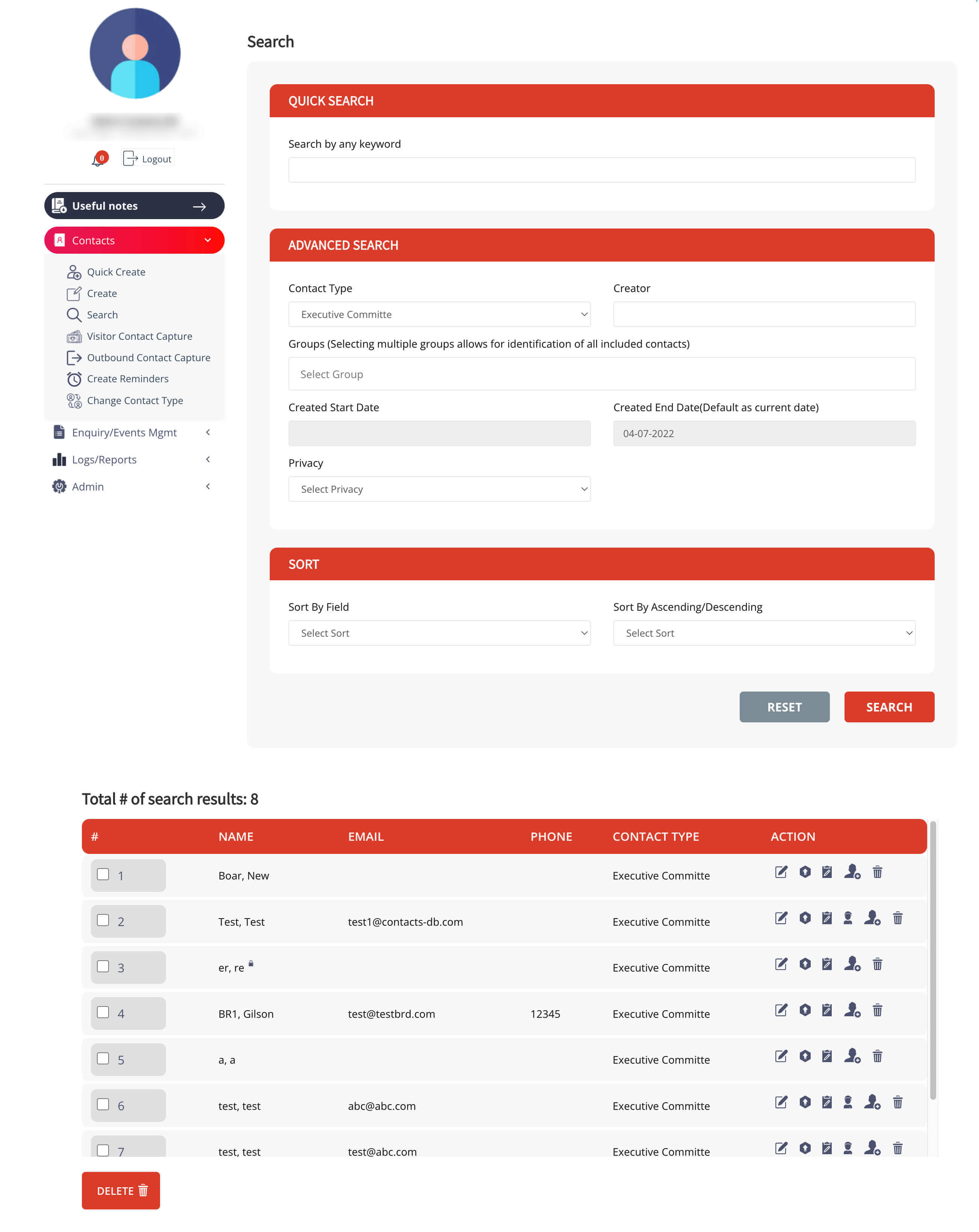Viewport: 979px width, 1232px height.
Task: Click the RESET button
Action: (x=784, y=707)
